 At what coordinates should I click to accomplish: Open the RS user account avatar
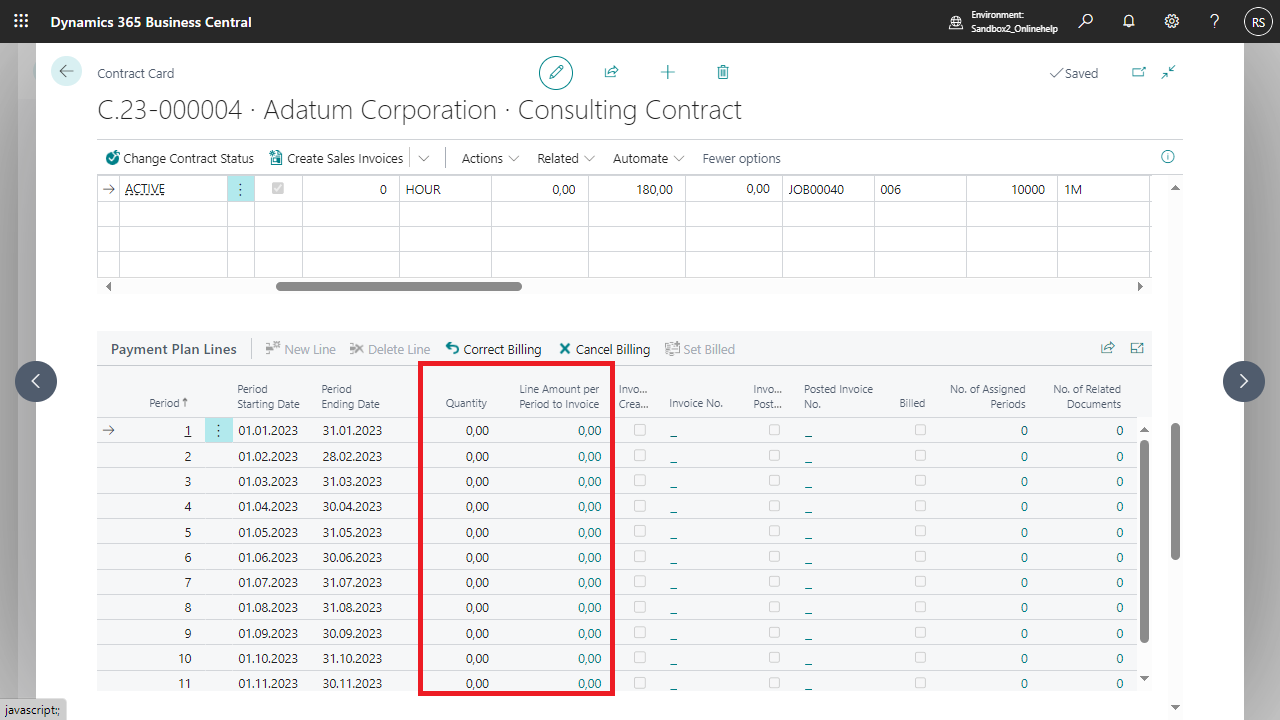point(1258,21)
